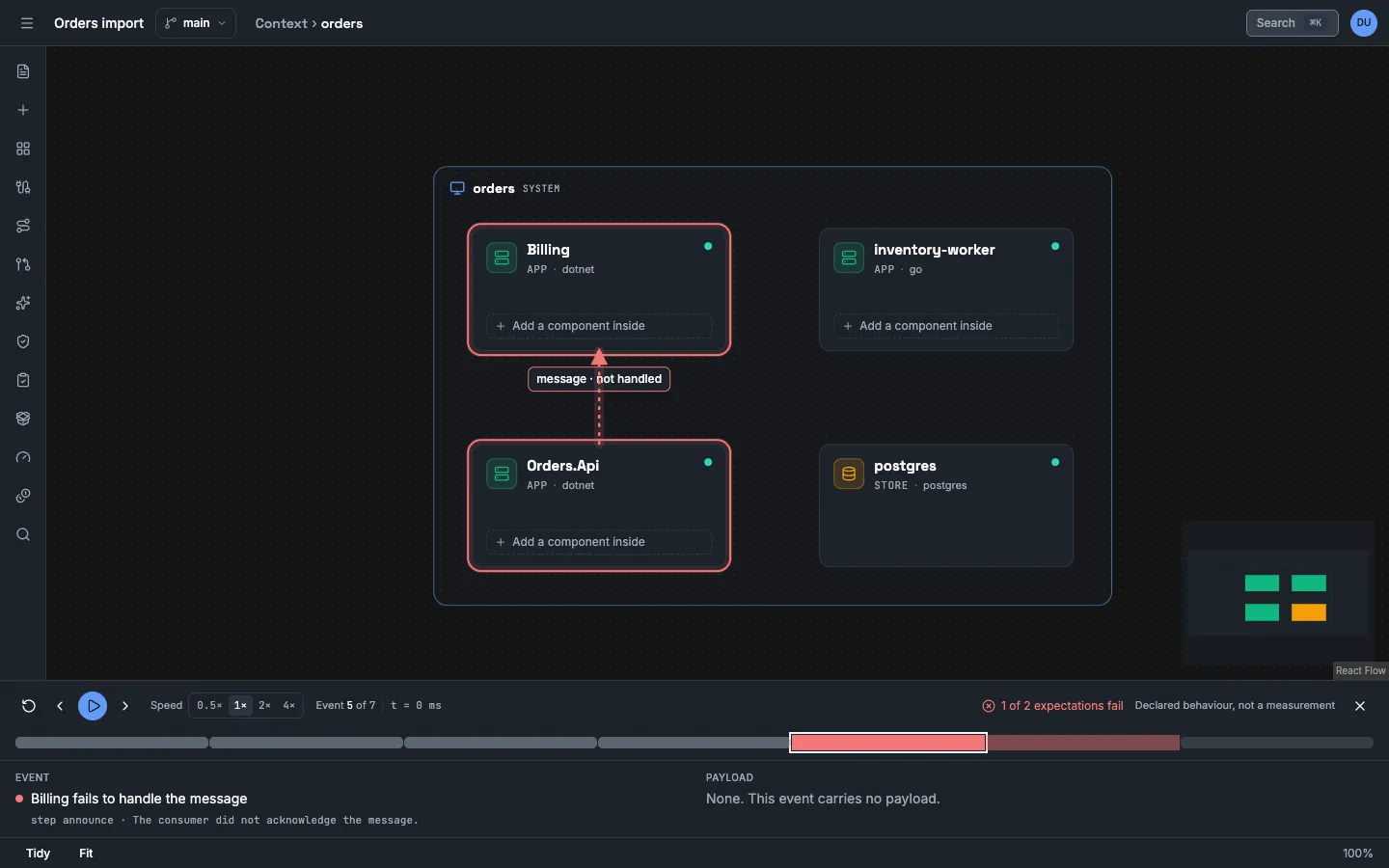This screenshot has height=868, width=1389.
Task: Open the plug cables icon in the sidebar
Action: tap(23, 187)
